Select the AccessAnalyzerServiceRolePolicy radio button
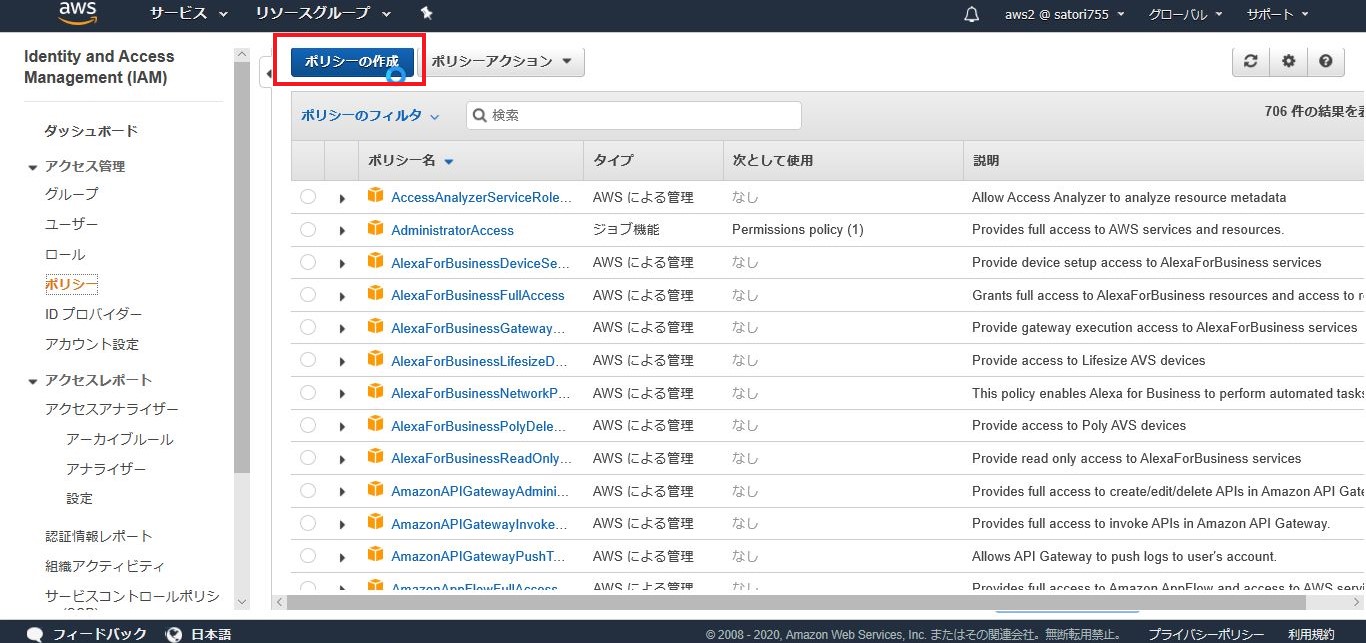 tap(308, 197)
